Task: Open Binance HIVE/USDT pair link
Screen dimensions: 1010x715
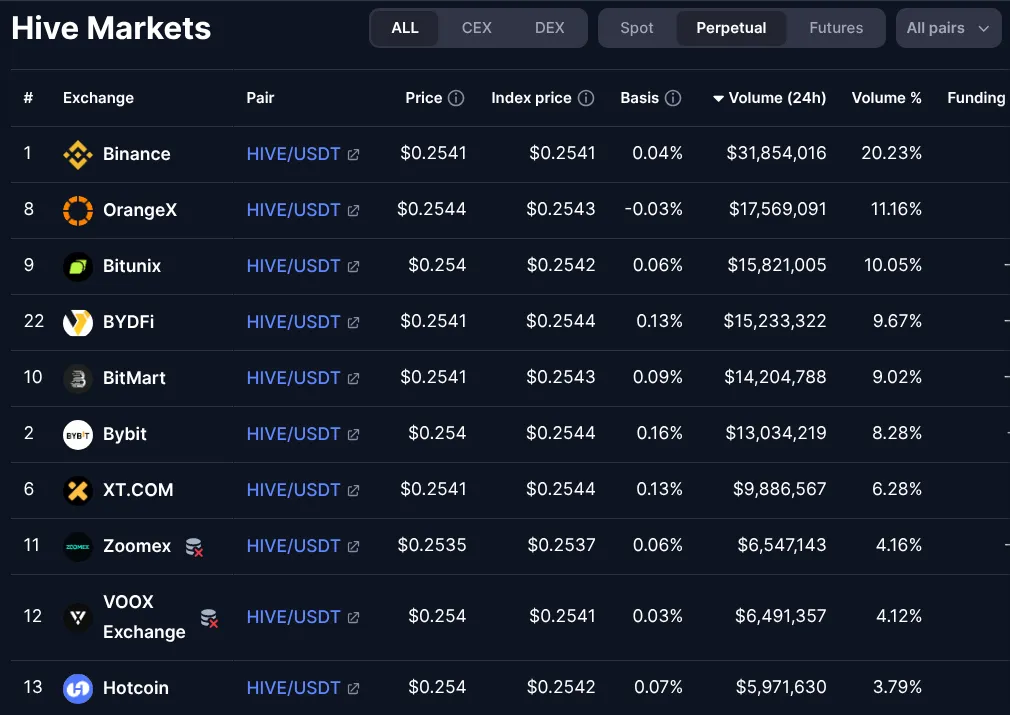Action: point(293,155)
